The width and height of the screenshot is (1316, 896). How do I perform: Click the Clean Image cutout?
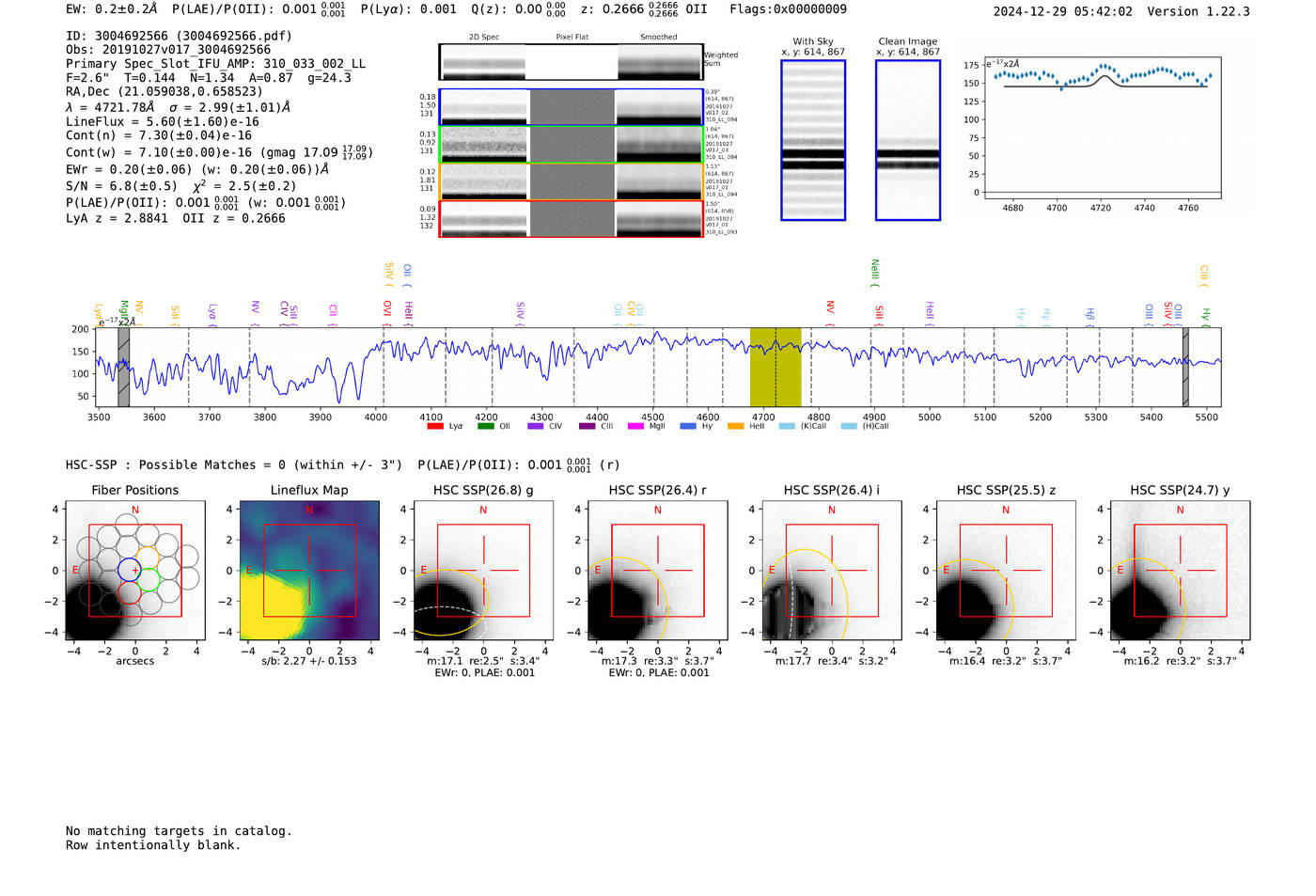(907, 140)
